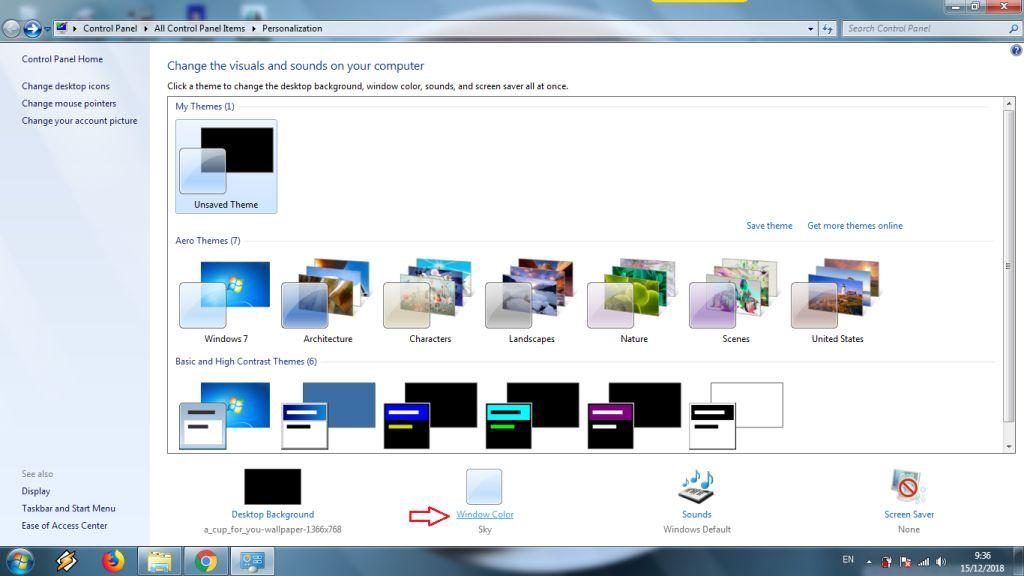Open the Sounds link
The height and width of the screenshot is (576, 1024).
tap(696, 515)
